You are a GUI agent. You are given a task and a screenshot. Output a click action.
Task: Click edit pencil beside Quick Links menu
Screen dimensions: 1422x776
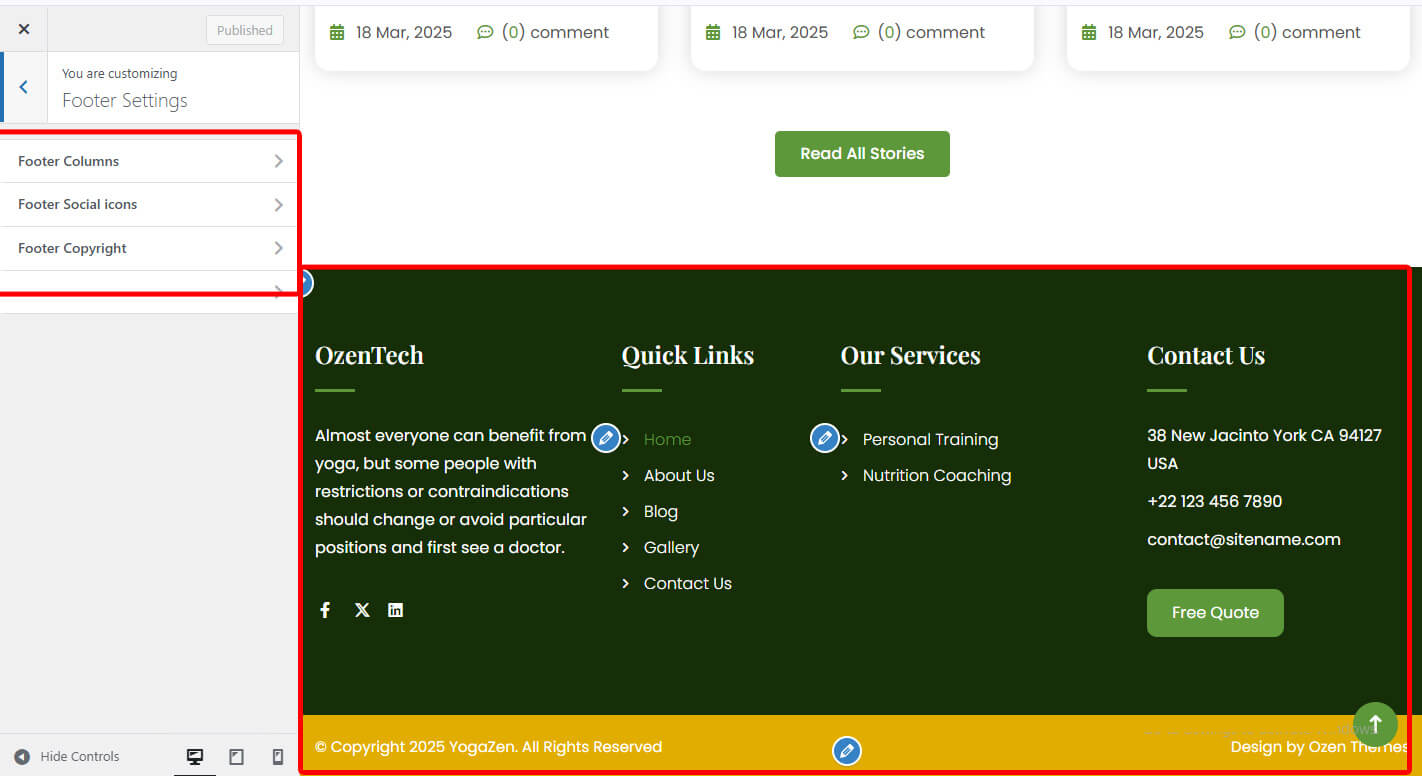pyautogui.click(x=605, y=438)
